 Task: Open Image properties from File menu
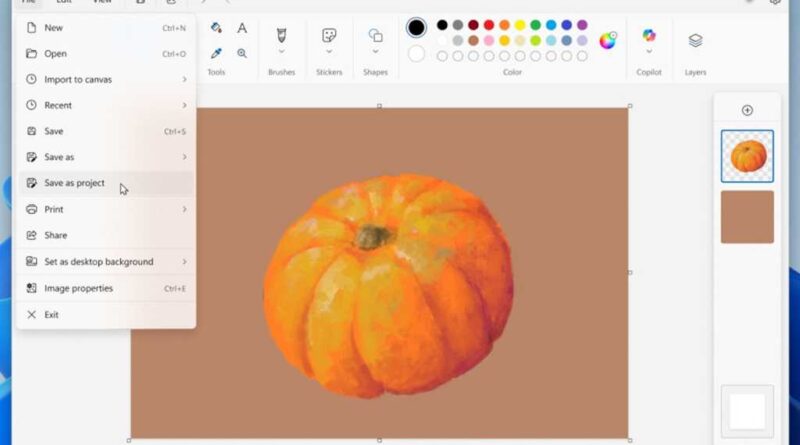(x=78, y=288)
